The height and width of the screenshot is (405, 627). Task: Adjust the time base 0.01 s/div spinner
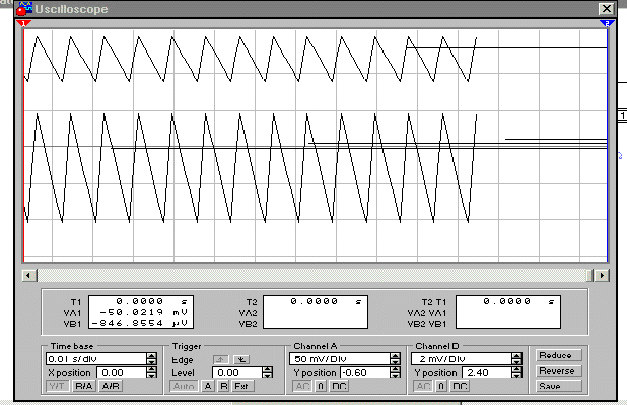[x=152, y=357]
